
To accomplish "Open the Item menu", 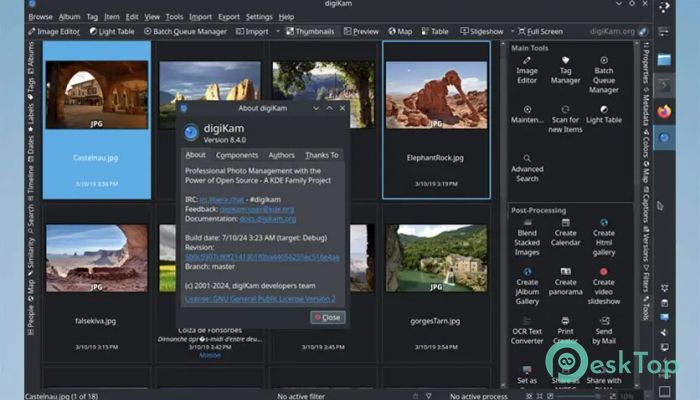I will click(x=112, y=17).
